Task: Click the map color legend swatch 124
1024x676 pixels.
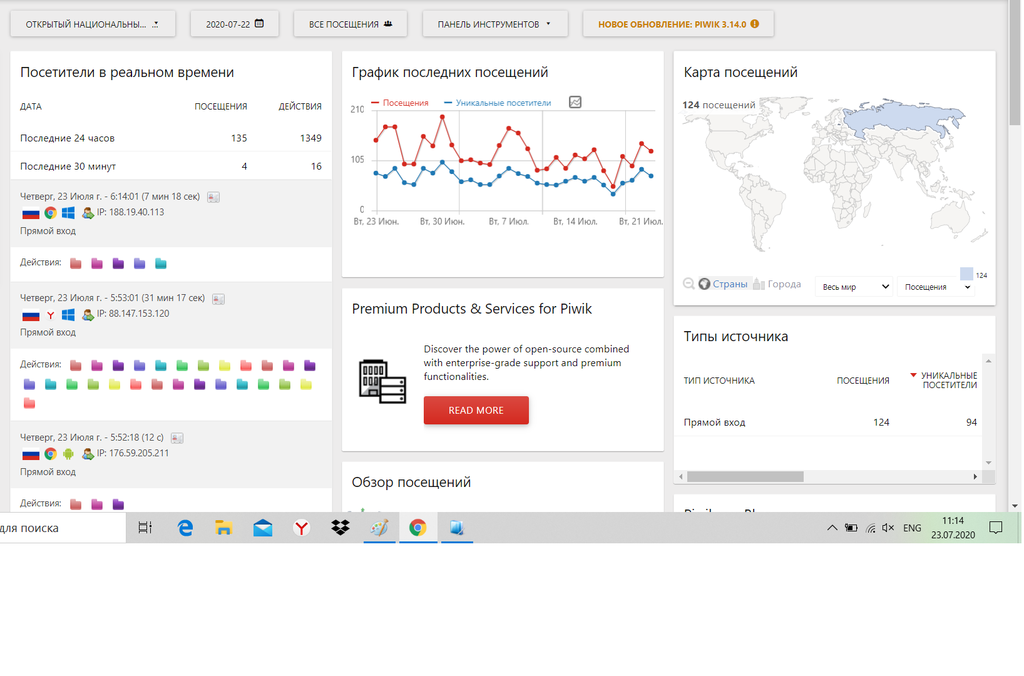Action: [x=967, y=274]
